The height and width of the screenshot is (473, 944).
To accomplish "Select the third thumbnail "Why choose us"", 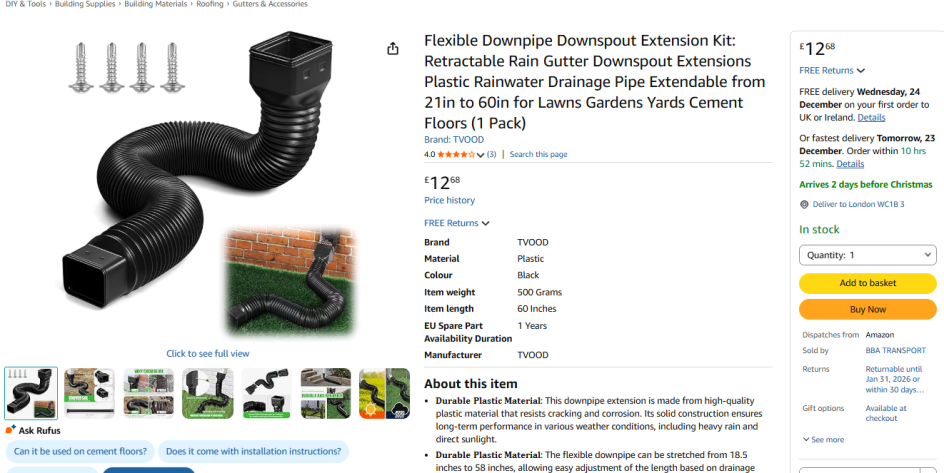I will (149, 393).
